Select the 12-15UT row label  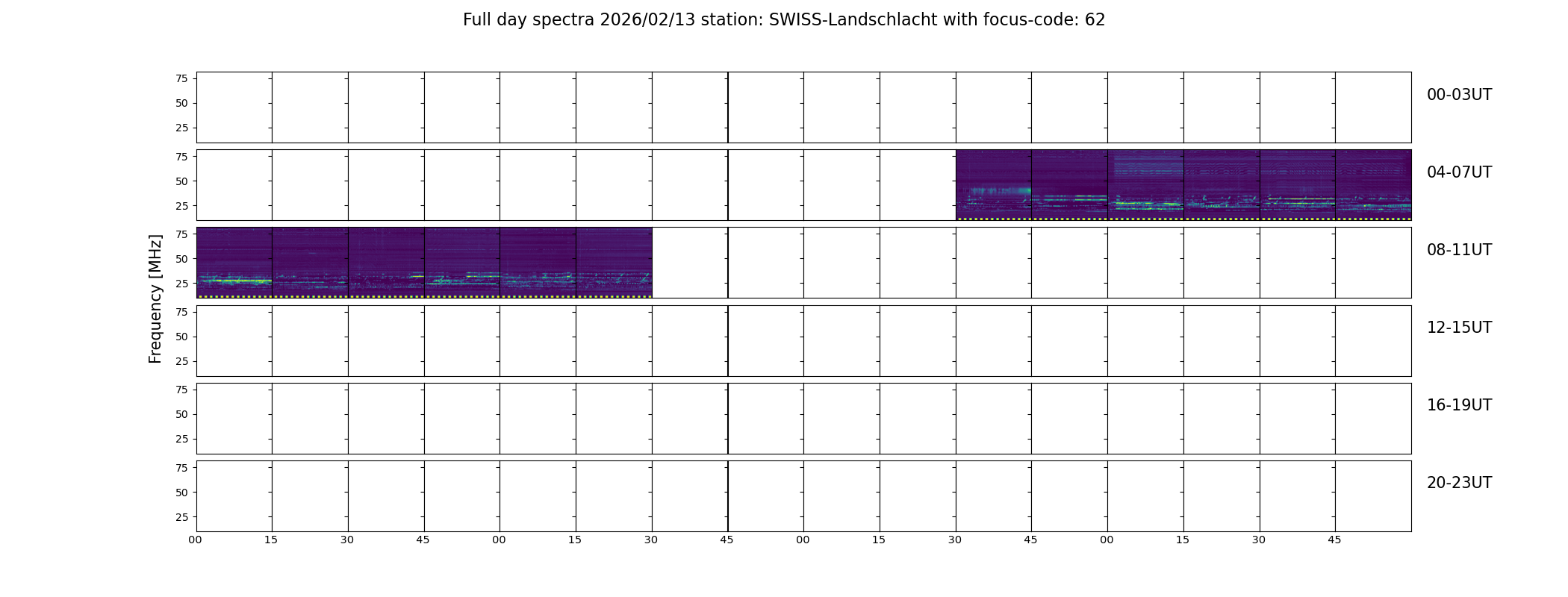pos(1459,328)
